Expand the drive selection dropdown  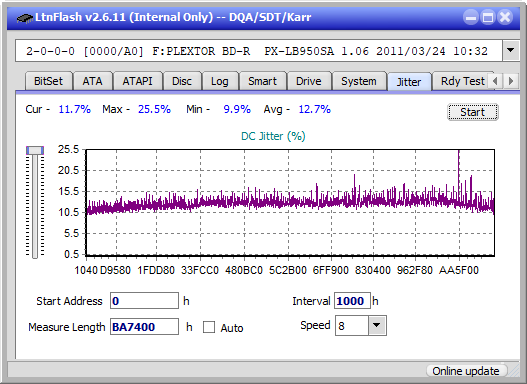pyautogui.click(x=511, y=51)
